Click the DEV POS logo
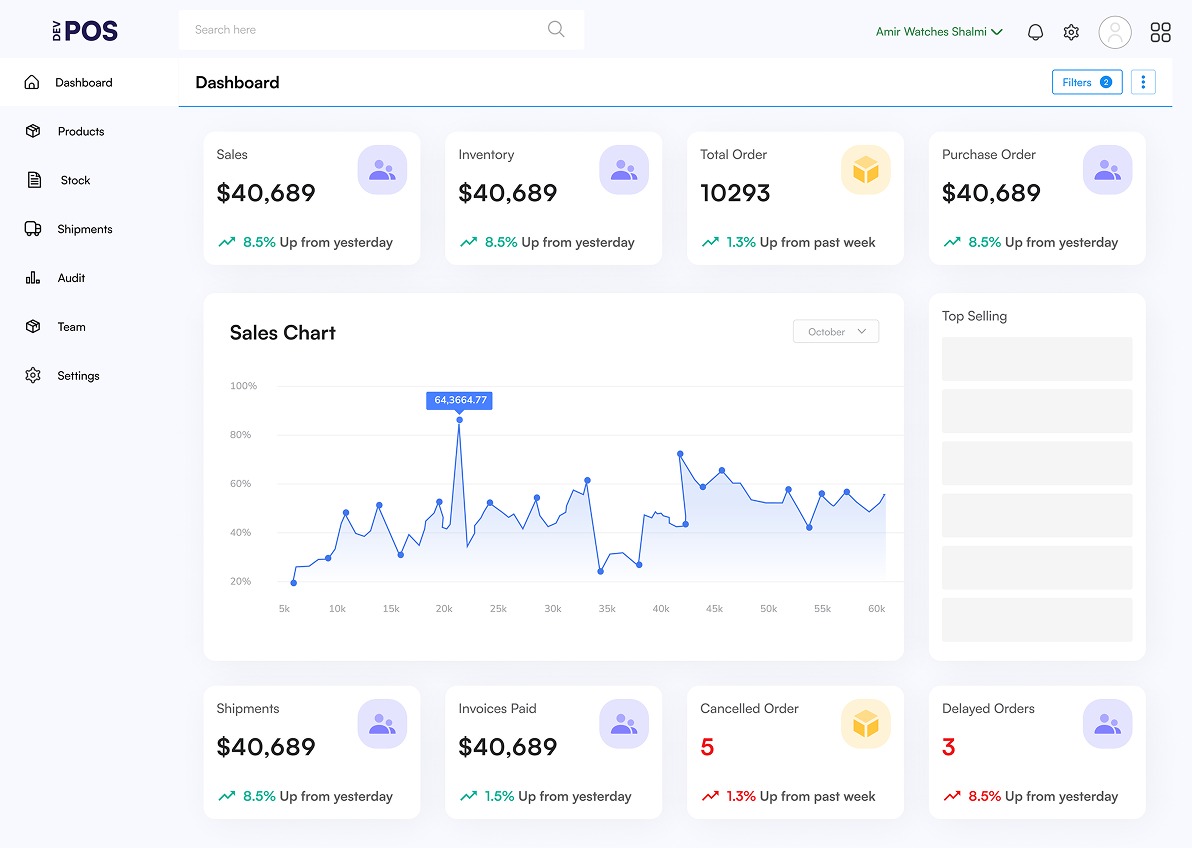 coord(85,31)
